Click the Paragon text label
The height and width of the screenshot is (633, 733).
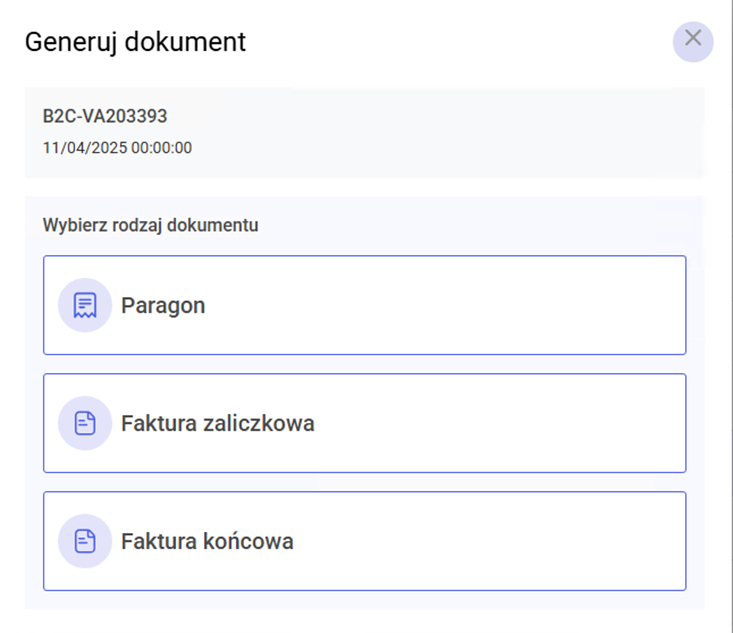(163, 306)
